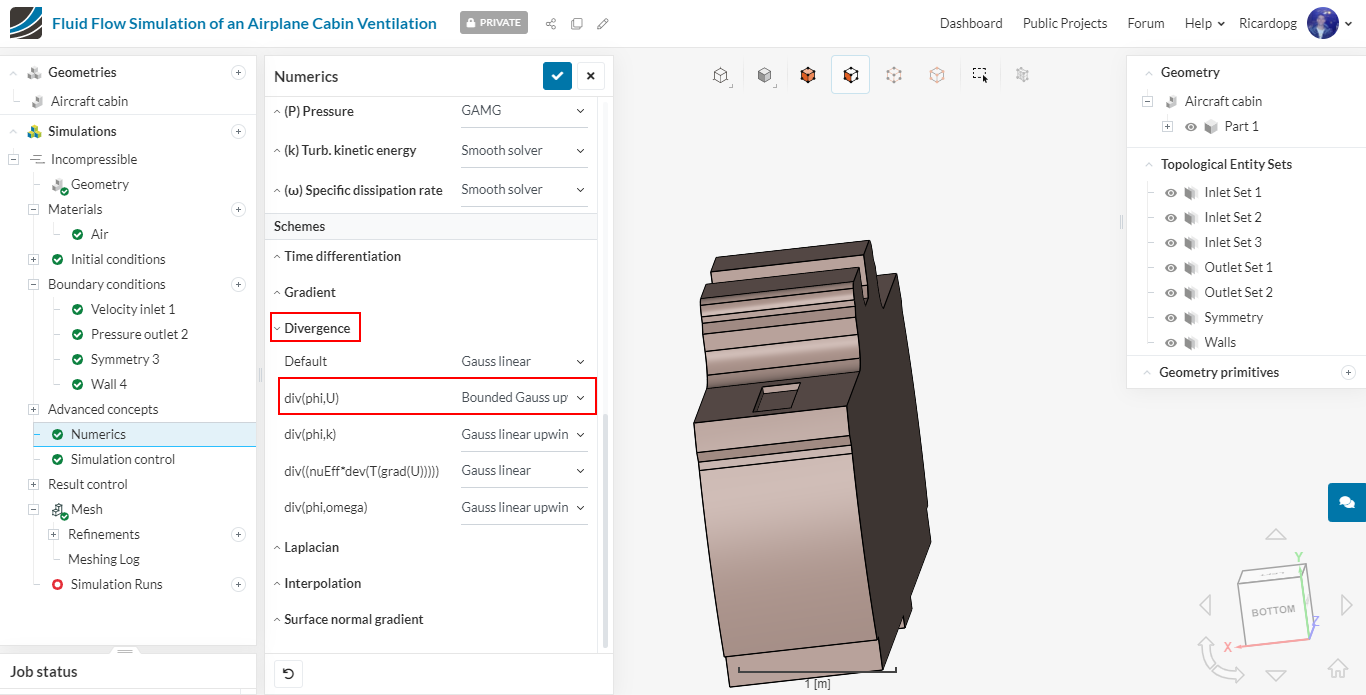Click the BOTTOM face of orientation cube
1366x695 pixels.
click(1273, 610)
